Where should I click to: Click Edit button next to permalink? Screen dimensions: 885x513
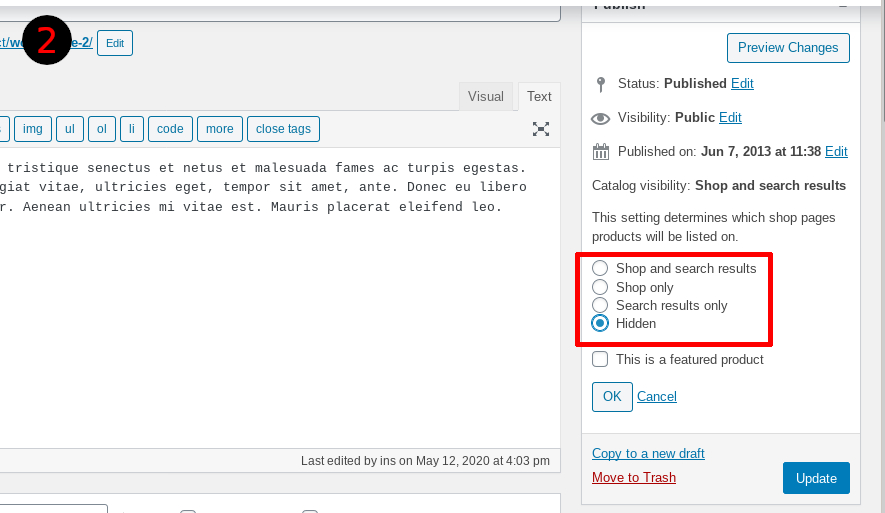pos(115,43)
